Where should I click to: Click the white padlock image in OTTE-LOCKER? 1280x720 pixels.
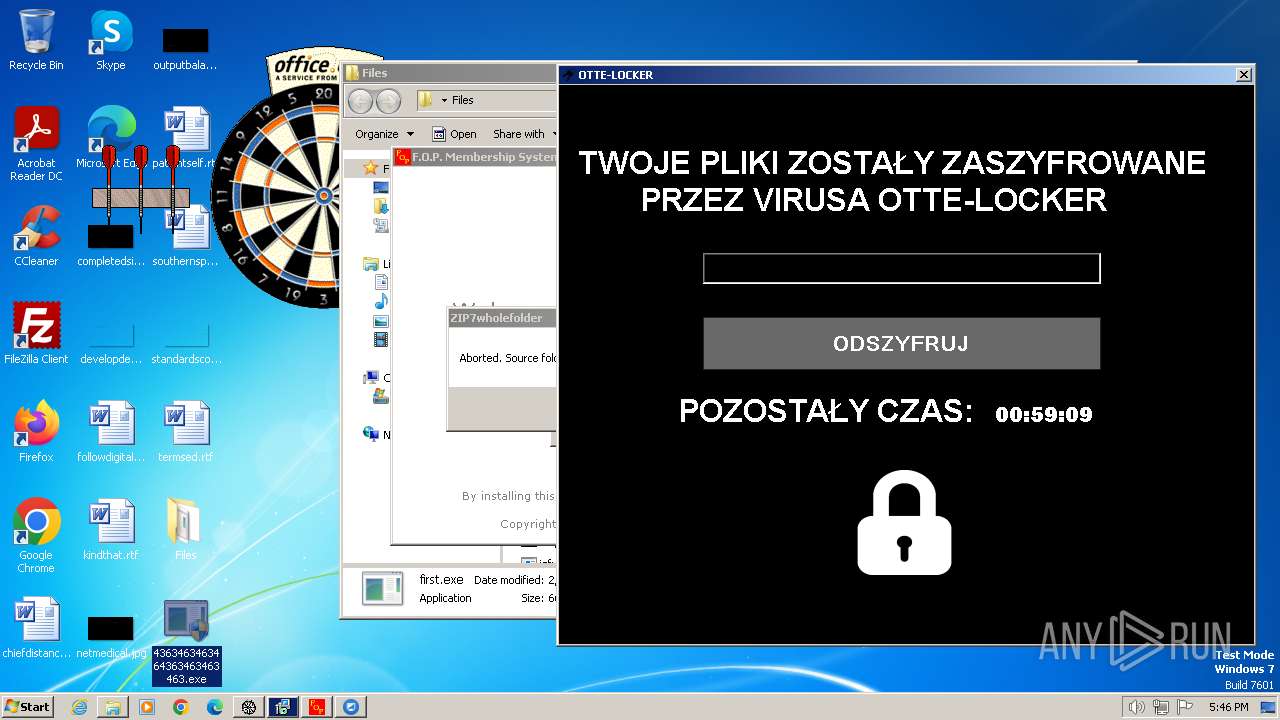(904, 523)
